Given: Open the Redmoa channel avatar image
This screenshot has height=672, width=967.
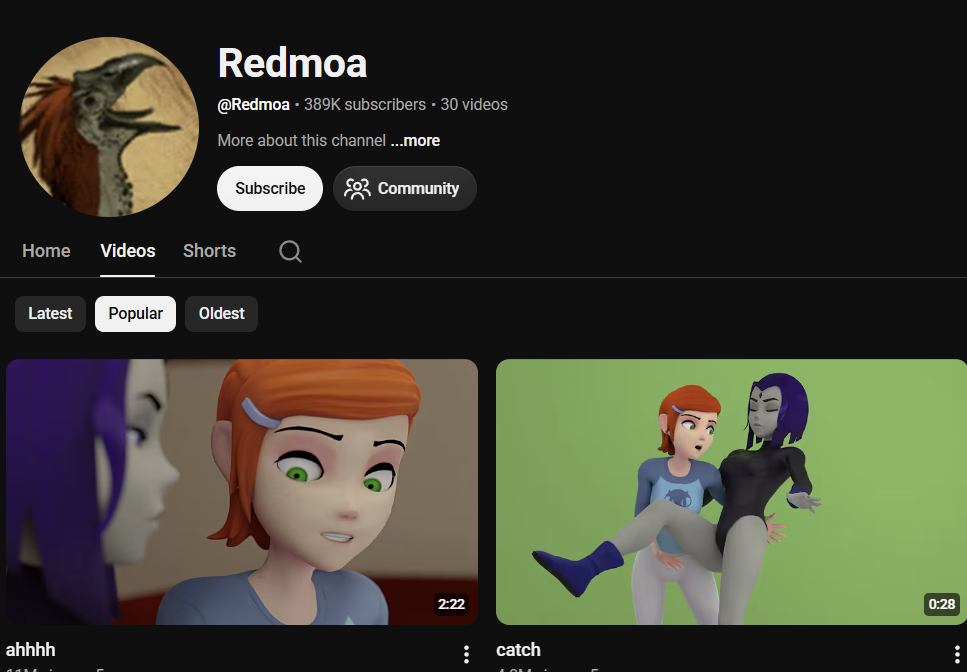Looking at the screenshot, I should (x=109, y=127).
